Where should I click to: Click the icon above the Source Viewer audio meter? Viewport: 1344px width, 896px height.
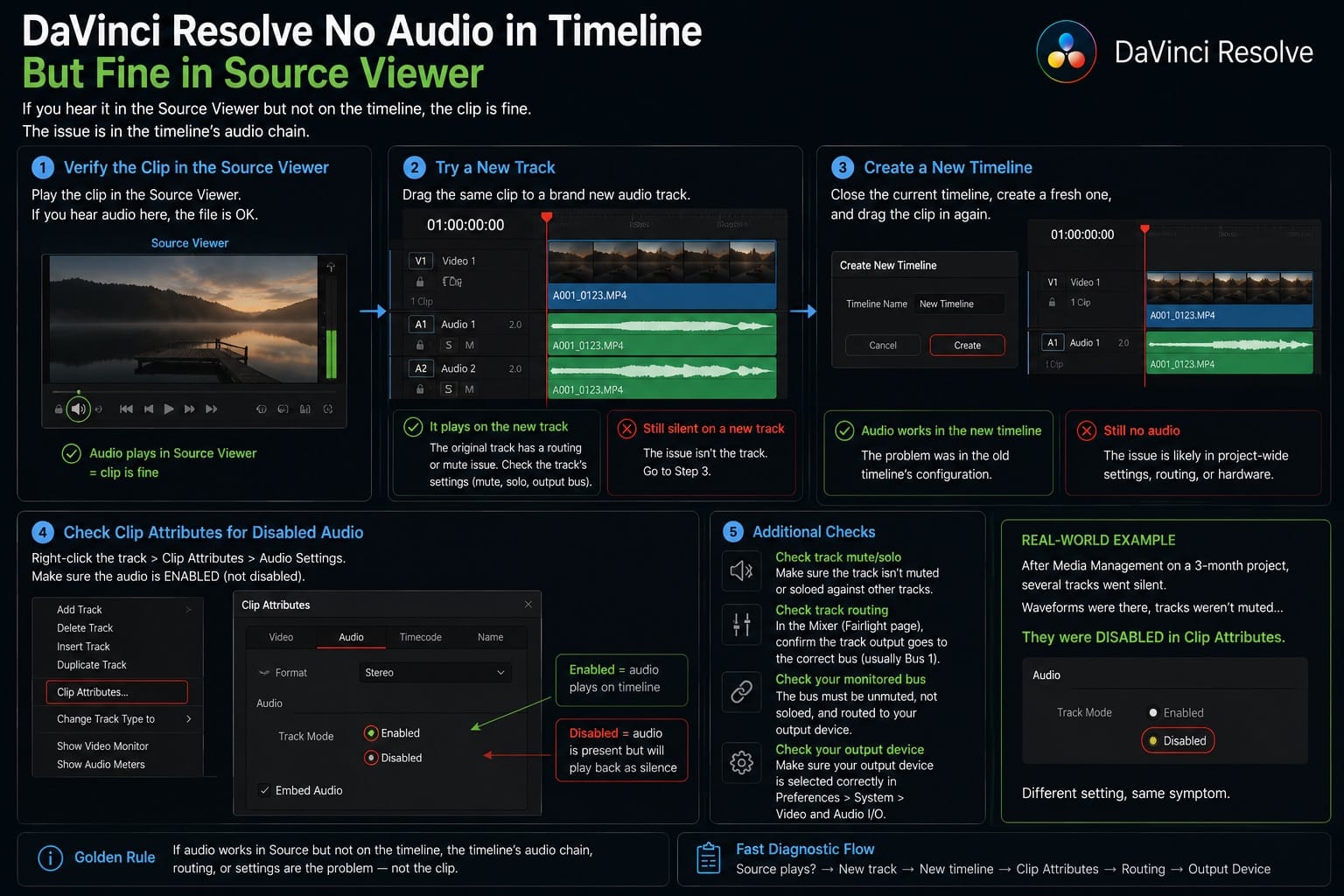[x=331, y=267]
